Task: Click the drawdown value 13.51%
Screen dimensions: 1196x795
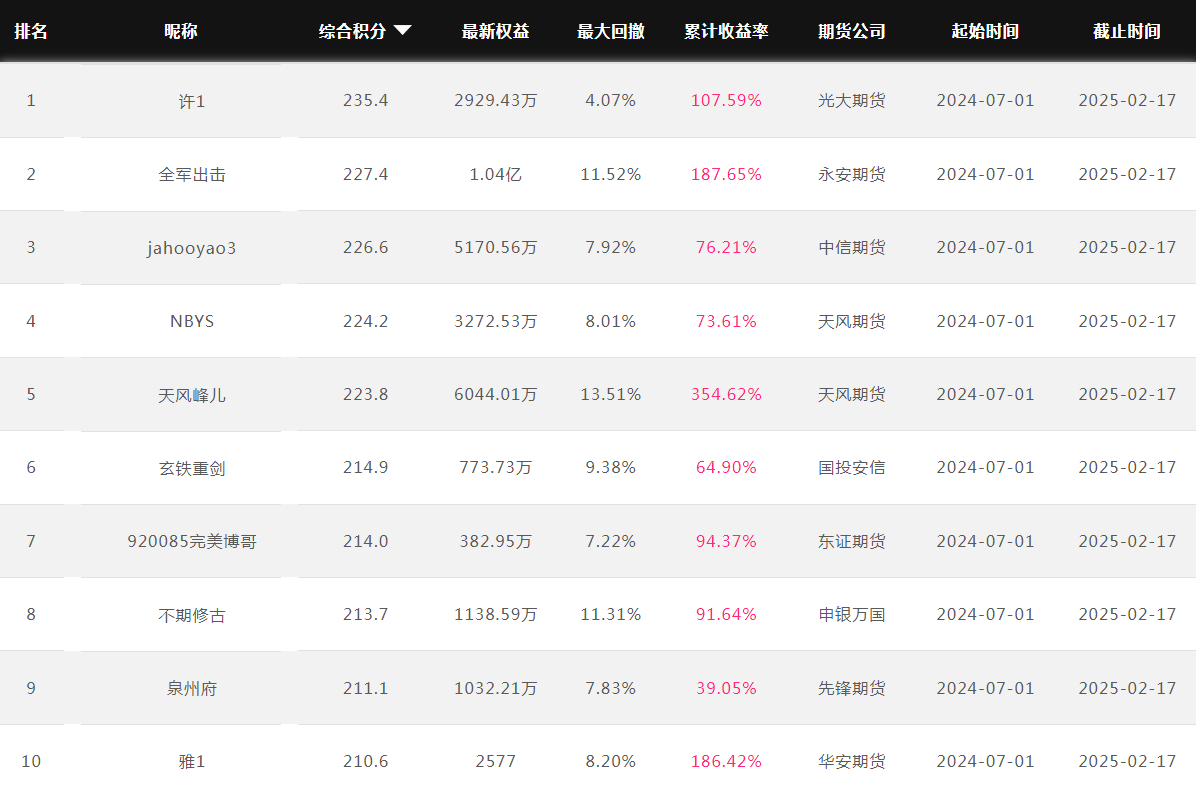Action: coord(611,394)
